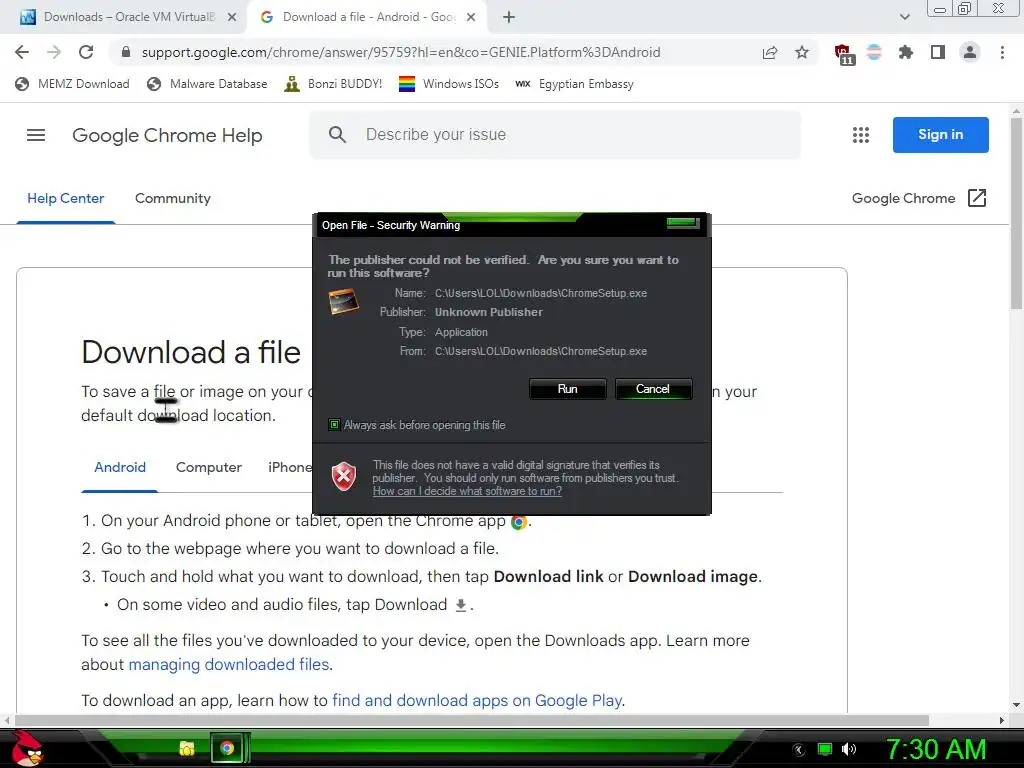Show hidden tray icons arrow
Image resolution: width=1024 pixels, height=768 pixels.
point(798,750)
